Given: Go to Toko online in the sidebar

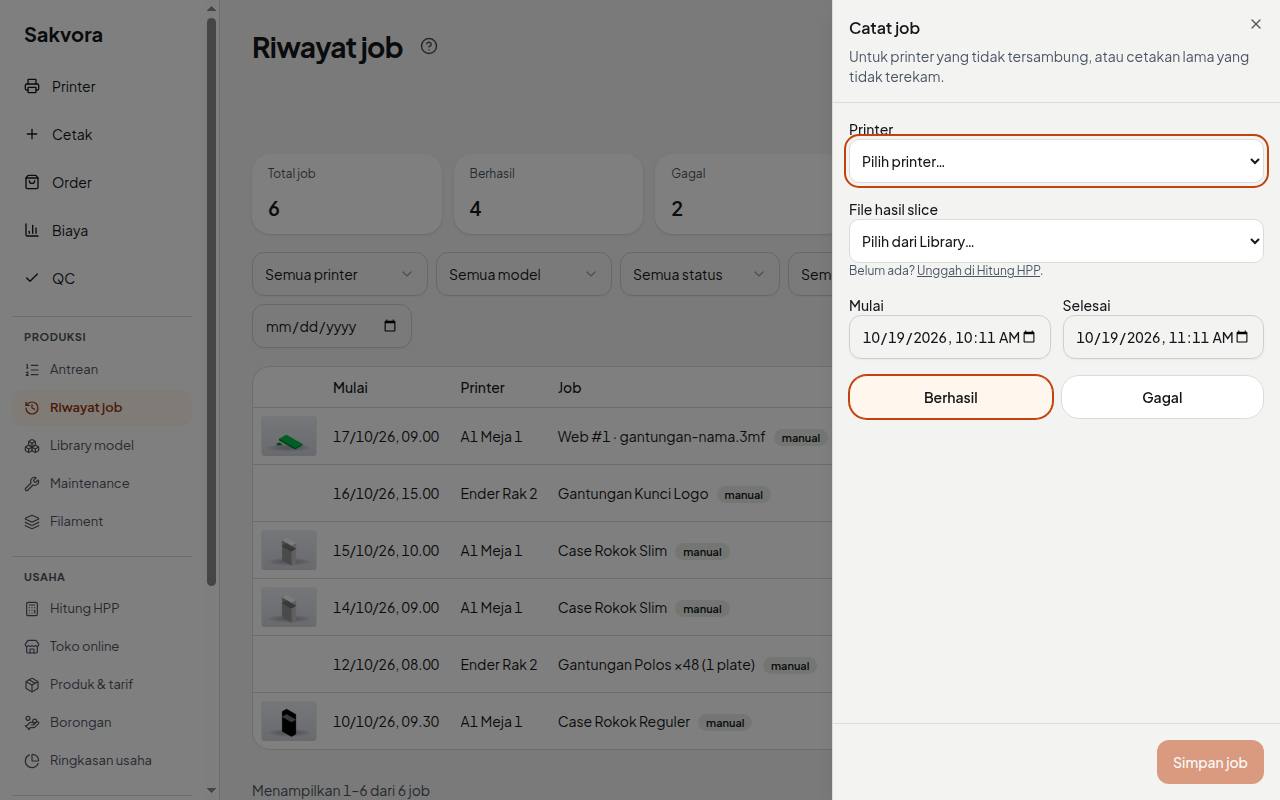Looking at the screenshot, I should tap(102, 646).
